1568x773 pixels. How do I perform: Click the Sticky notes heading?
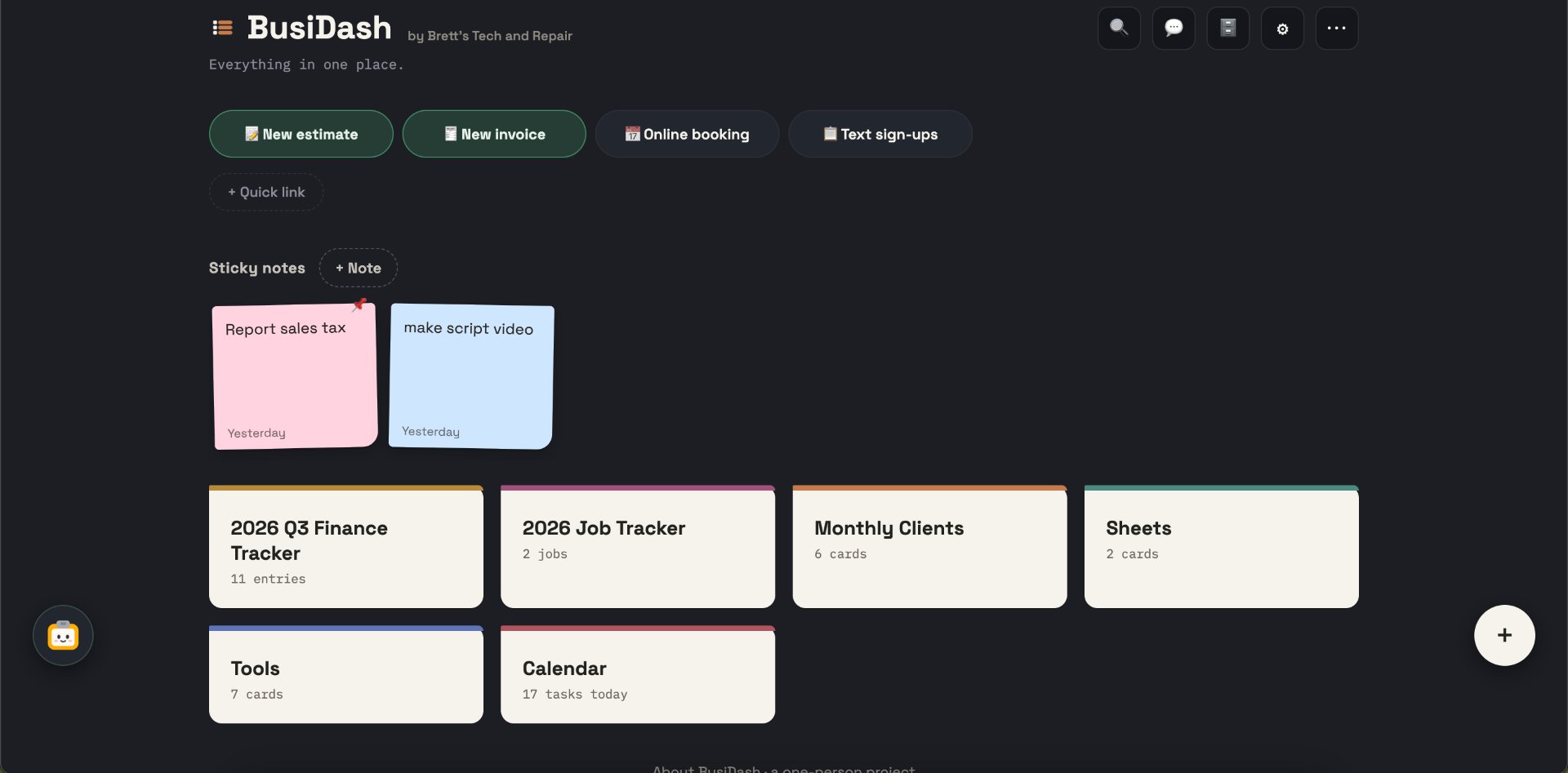pyautogui.click(x=256, y=268)
